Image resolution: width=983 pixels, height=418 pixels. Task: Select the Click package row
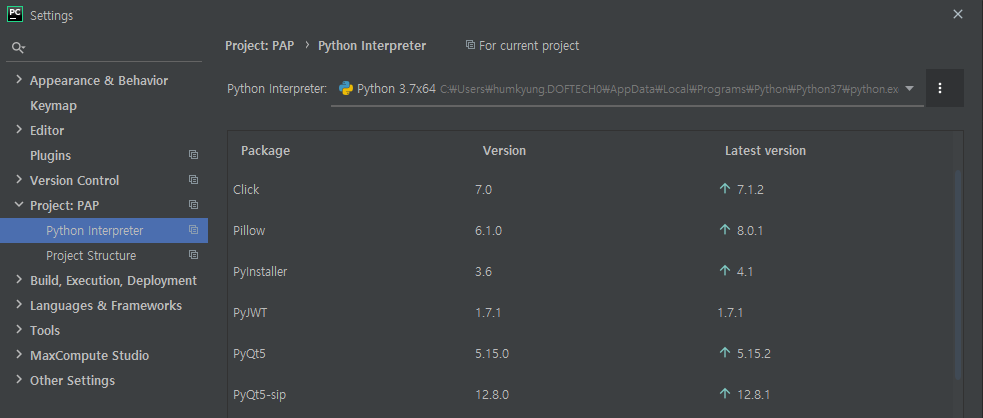[591, 189]
